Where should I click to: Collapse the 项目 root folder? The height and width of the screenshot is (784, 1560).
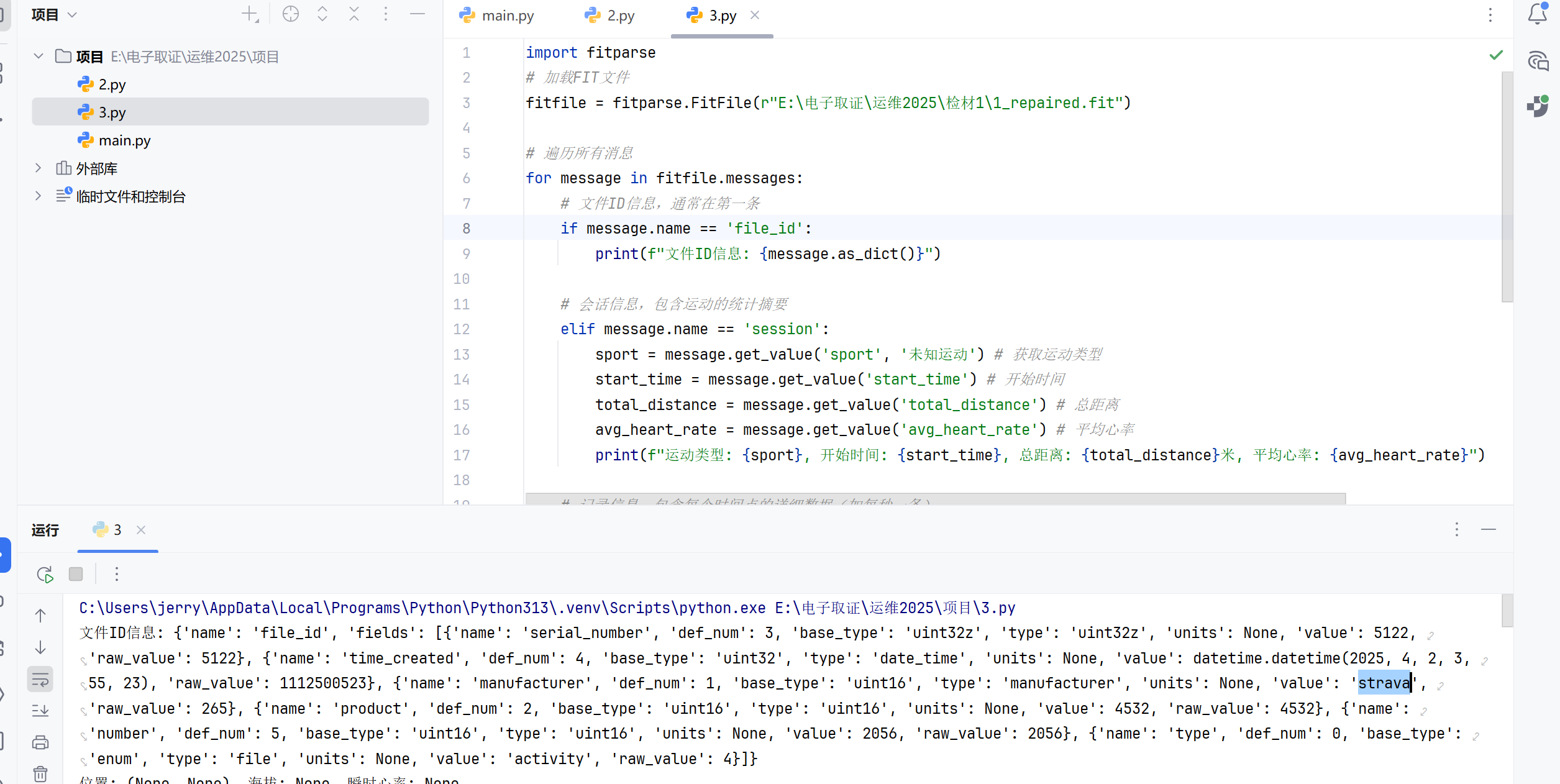coord(39,56)
